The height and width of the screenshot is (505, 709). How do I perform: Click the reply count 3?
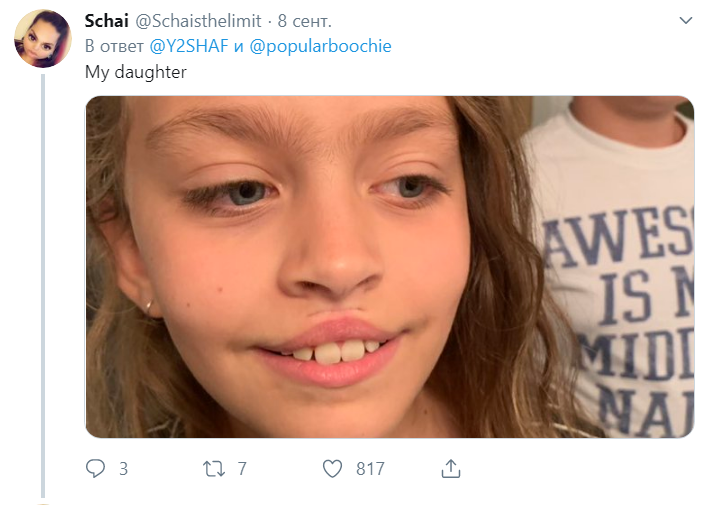123,469
